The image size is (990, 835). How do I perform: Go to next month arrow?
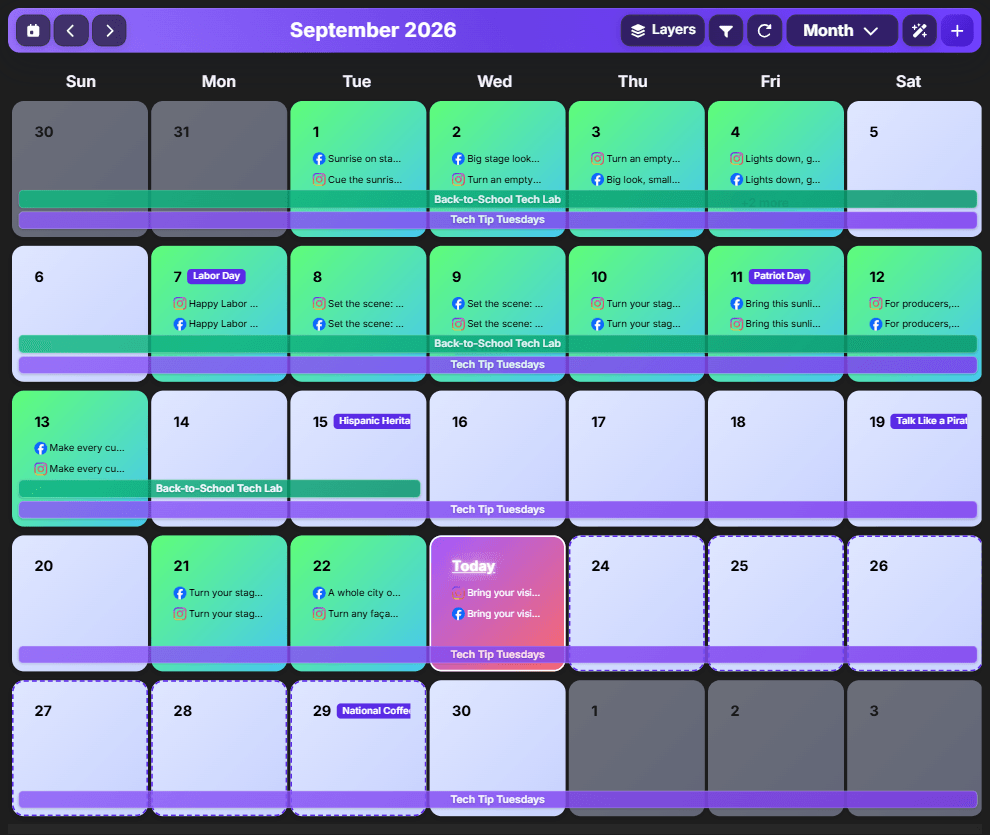tap(109, 30)
